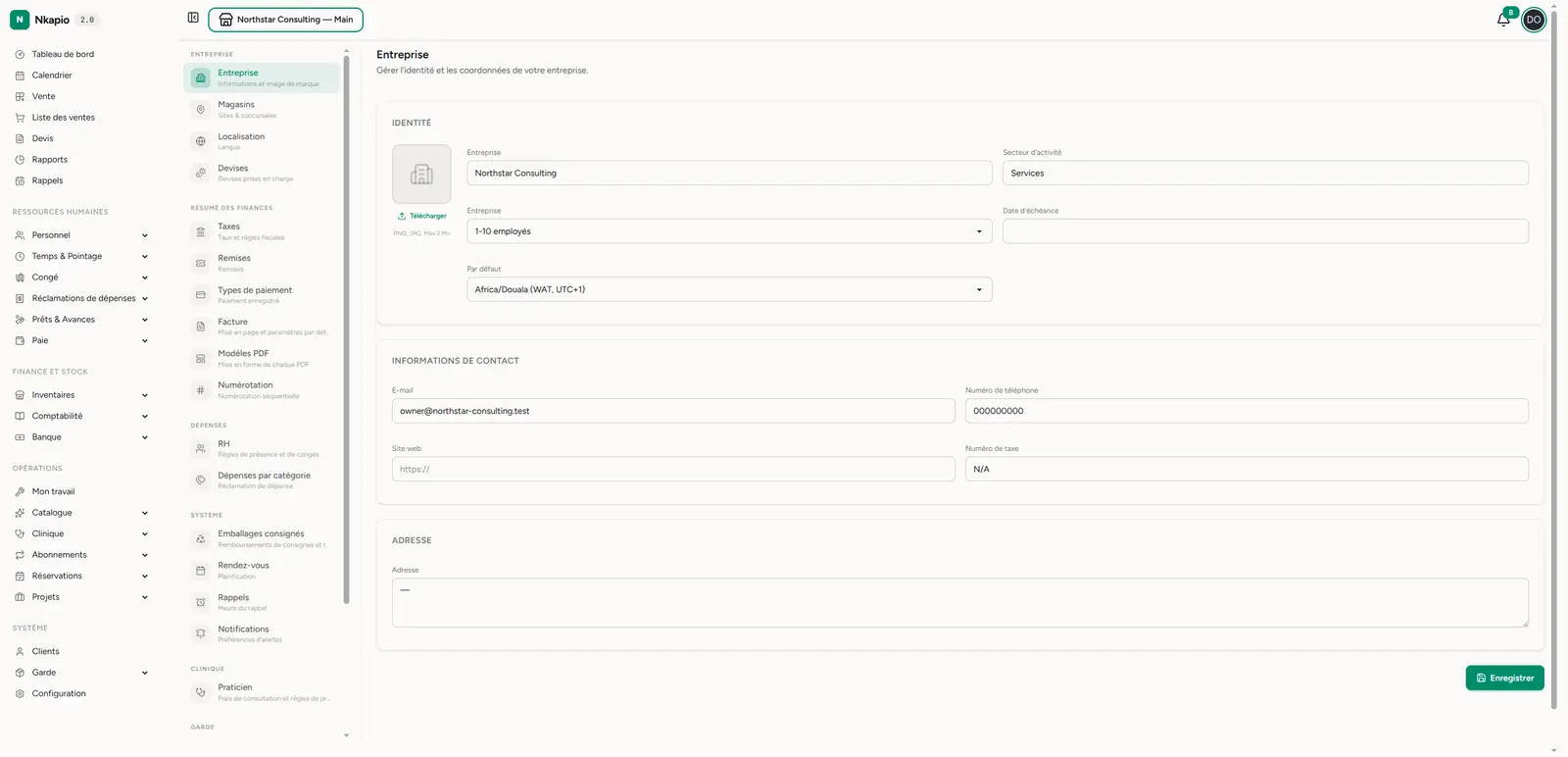1568x757 pixels.
Task: Click the Modèles PDF layout icon
Action: click(x=201, y=358)
